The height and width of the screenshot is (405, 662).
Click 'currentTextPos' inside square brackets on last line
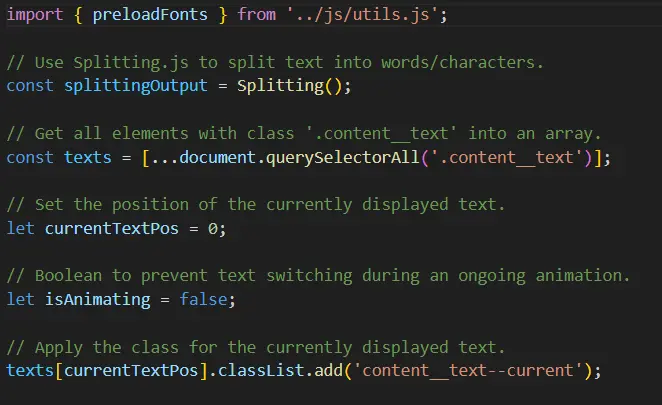[131, 370]
